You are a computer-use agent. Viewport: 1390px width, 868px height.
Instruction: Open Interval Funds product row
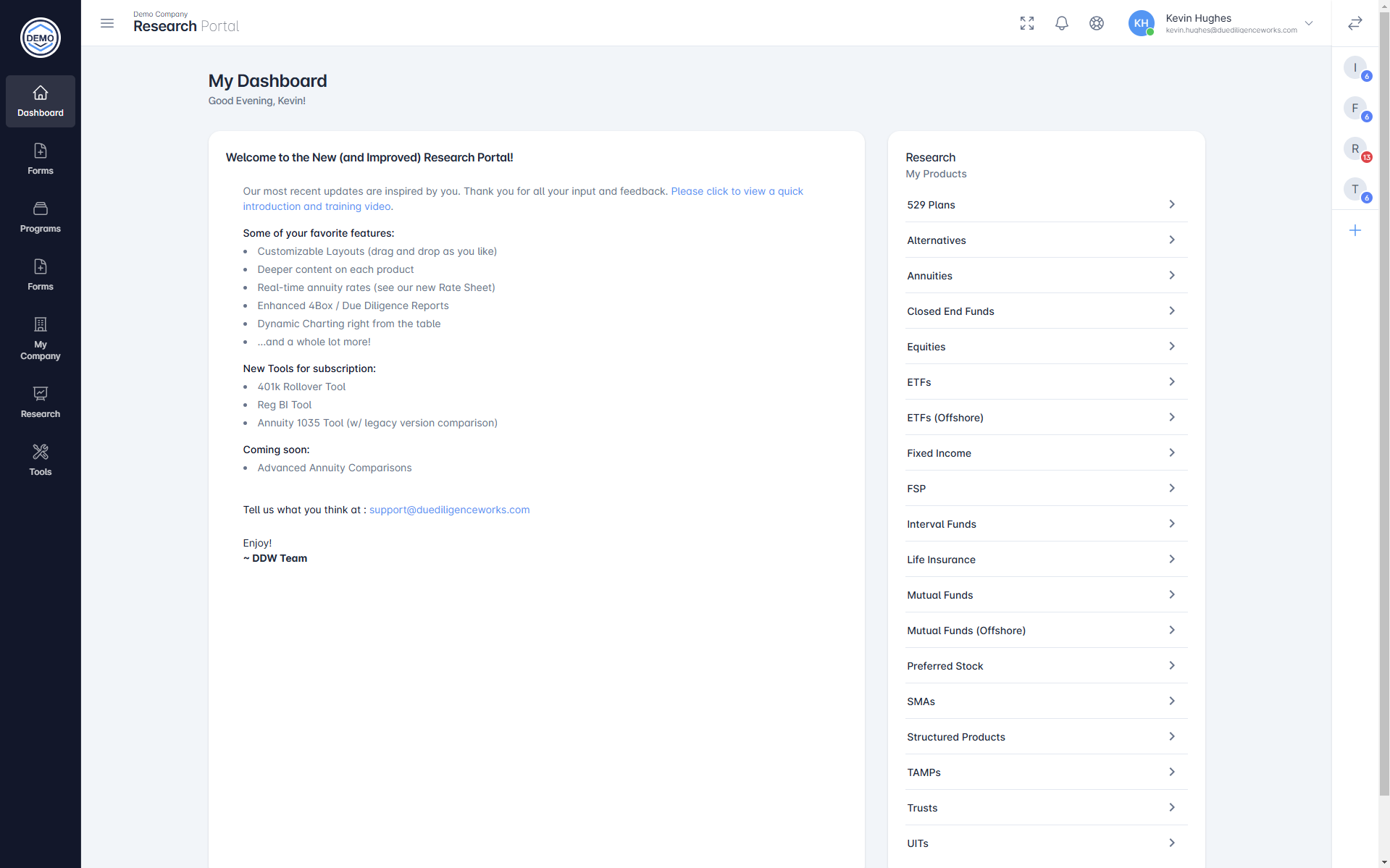1047,524
